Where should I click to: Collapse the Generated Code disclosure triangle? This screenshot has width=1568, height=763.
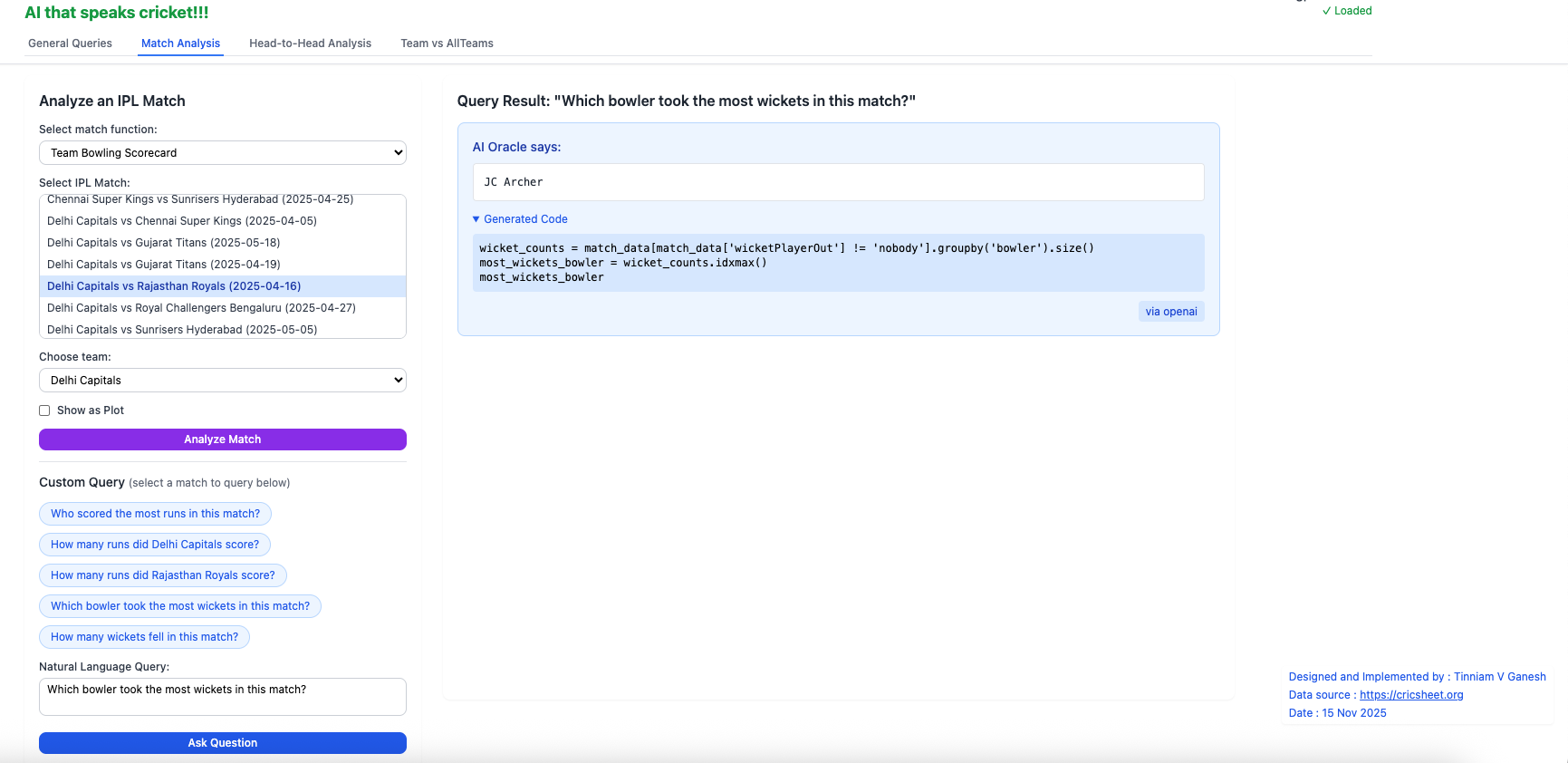476,219
